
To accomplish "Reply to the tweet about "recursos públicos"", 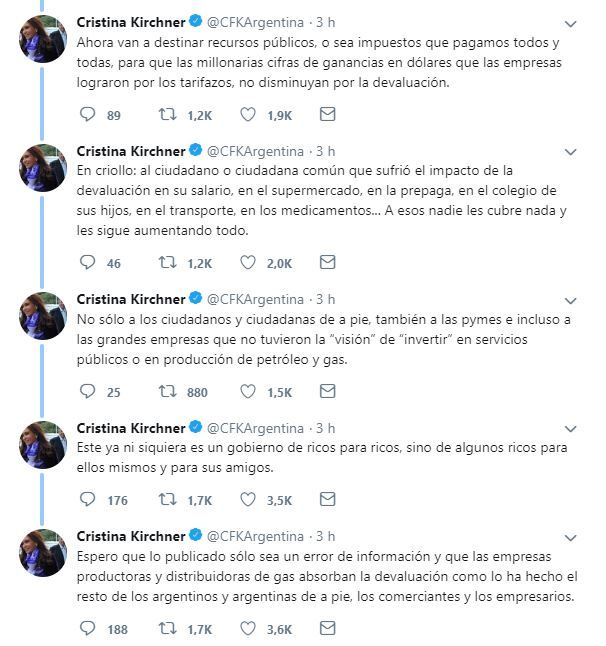I will tap(87, 115).
